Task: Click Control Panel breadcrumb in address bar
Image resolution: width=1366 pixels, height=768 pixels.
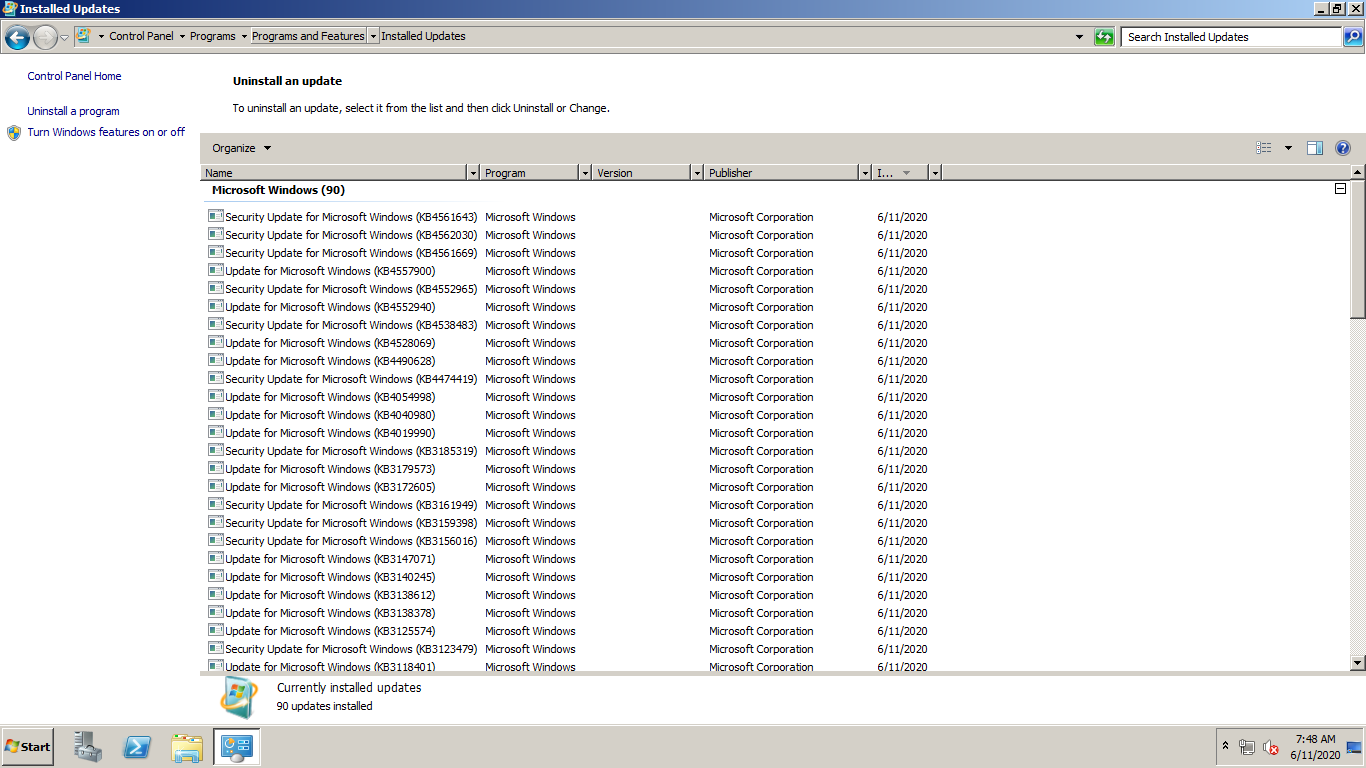Action: pos(141,36)
